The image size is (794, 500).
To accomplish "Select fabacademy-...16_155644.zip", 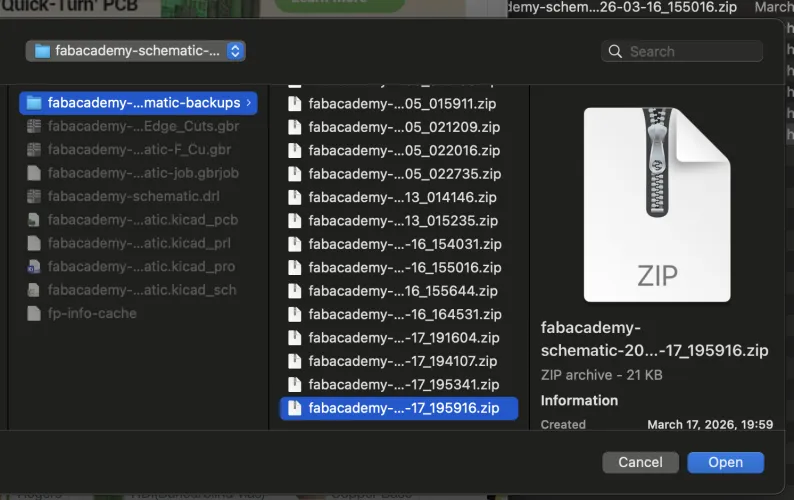I will coord(399,291).
